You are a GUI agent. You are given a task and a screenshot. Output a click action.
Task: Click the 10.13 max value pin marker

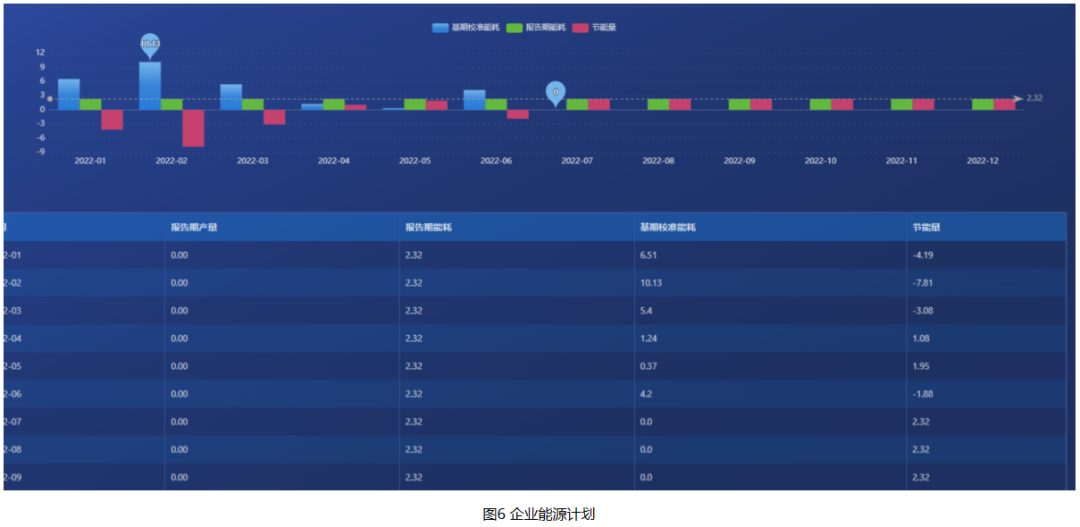click(x=150, y=45)
